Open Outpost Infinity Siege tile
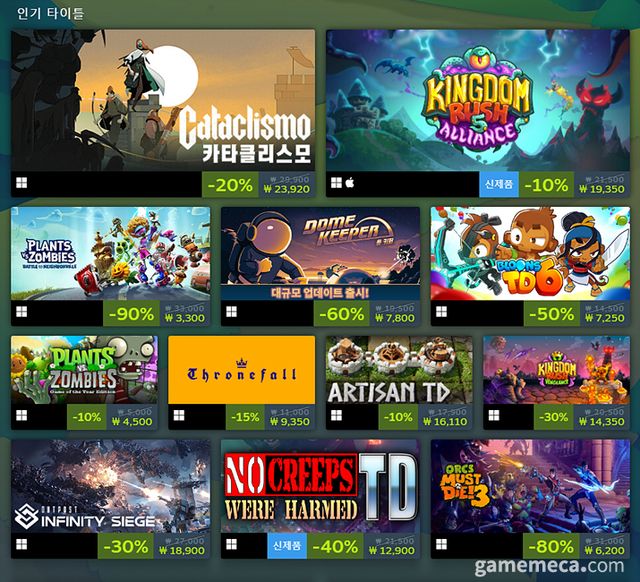Image resolution: width=640 pixels, height=582 pixels. click(x=111, y=486)
